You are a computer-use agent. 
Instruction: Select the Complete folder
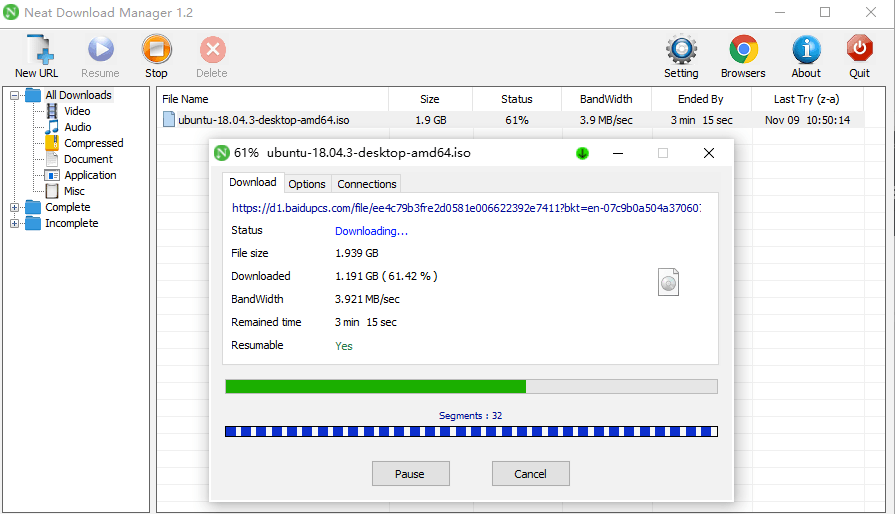point(67,207)
